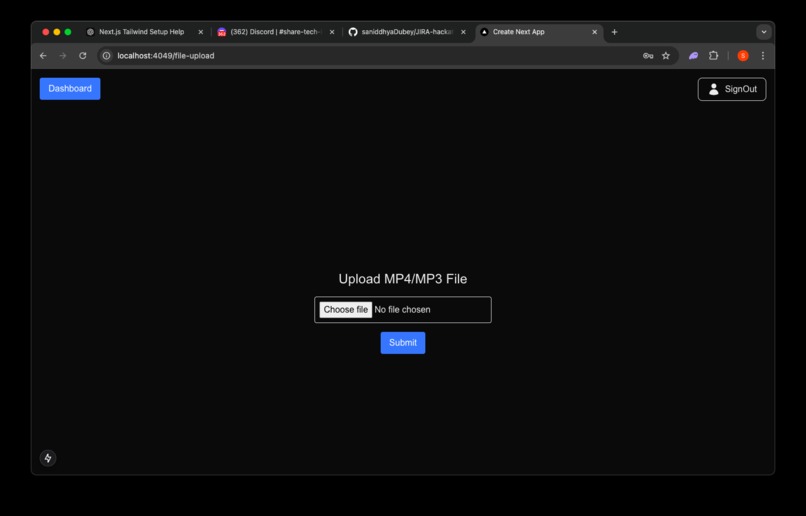Click the Submit button
The width and height of the screenshot is (806, 516).
tap(403, 343)
